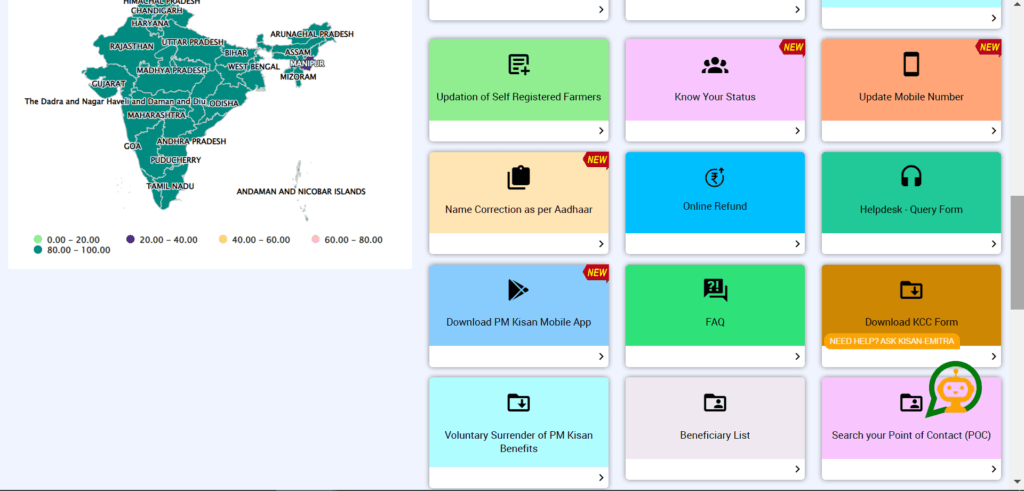The height and width of the screenshot is (491, 1024).
Task: Click the Name Correction clipboard icon
Action: (519, 178)
